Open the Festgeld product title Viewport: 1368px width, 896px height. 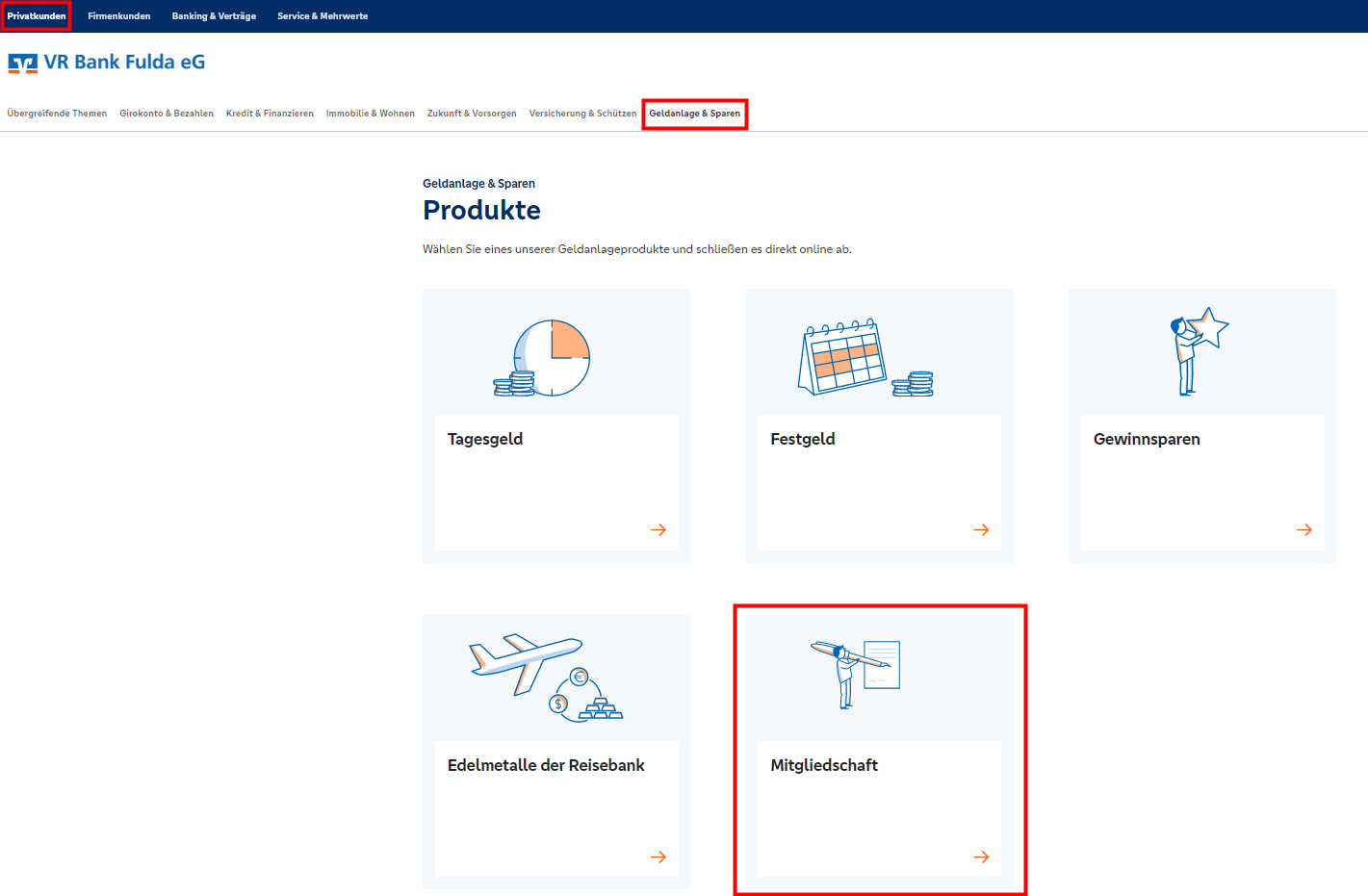point(803,439)
